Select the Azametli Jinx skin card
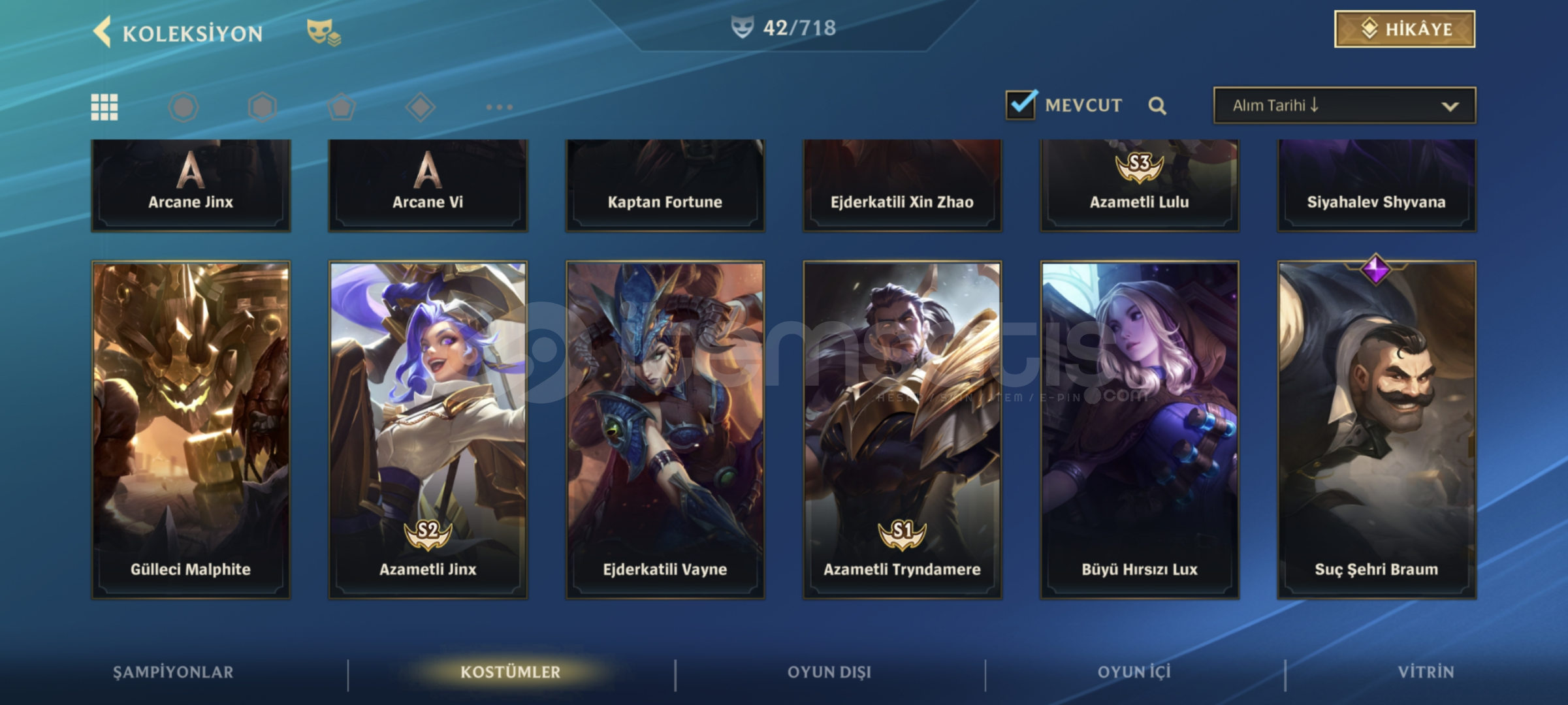The image size is (1568, 705). click(x=428, y=430)
